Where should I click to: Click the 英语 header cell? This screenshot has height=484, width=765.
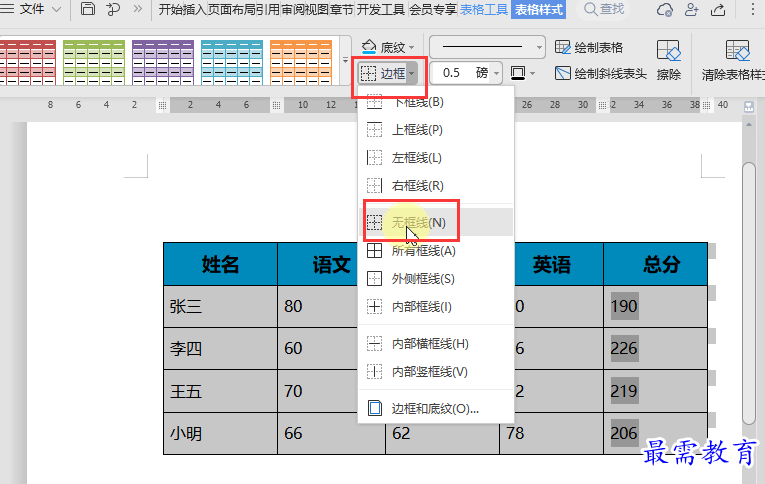[559, 264]
